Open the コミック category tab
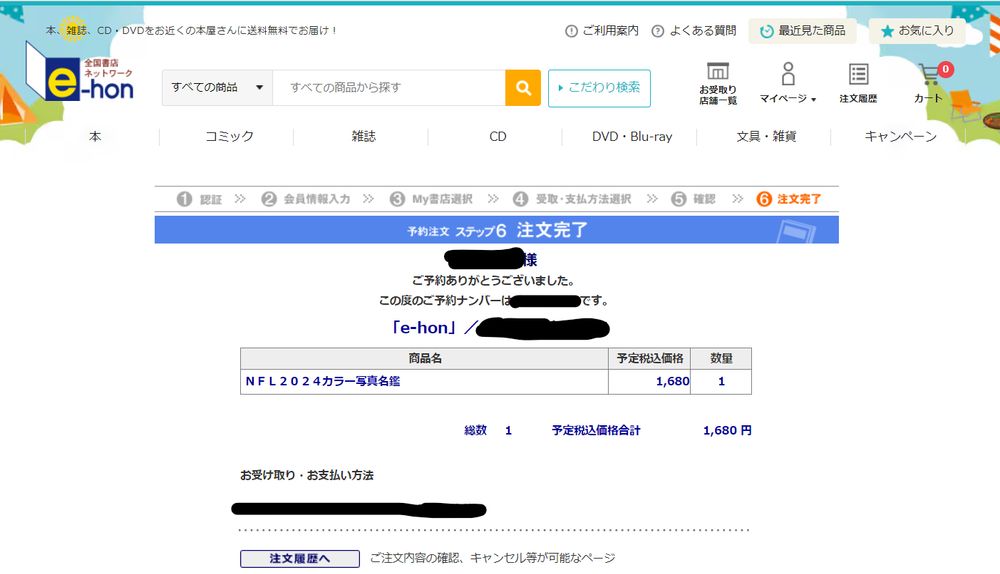1000x574 pixels. [229, 136]
